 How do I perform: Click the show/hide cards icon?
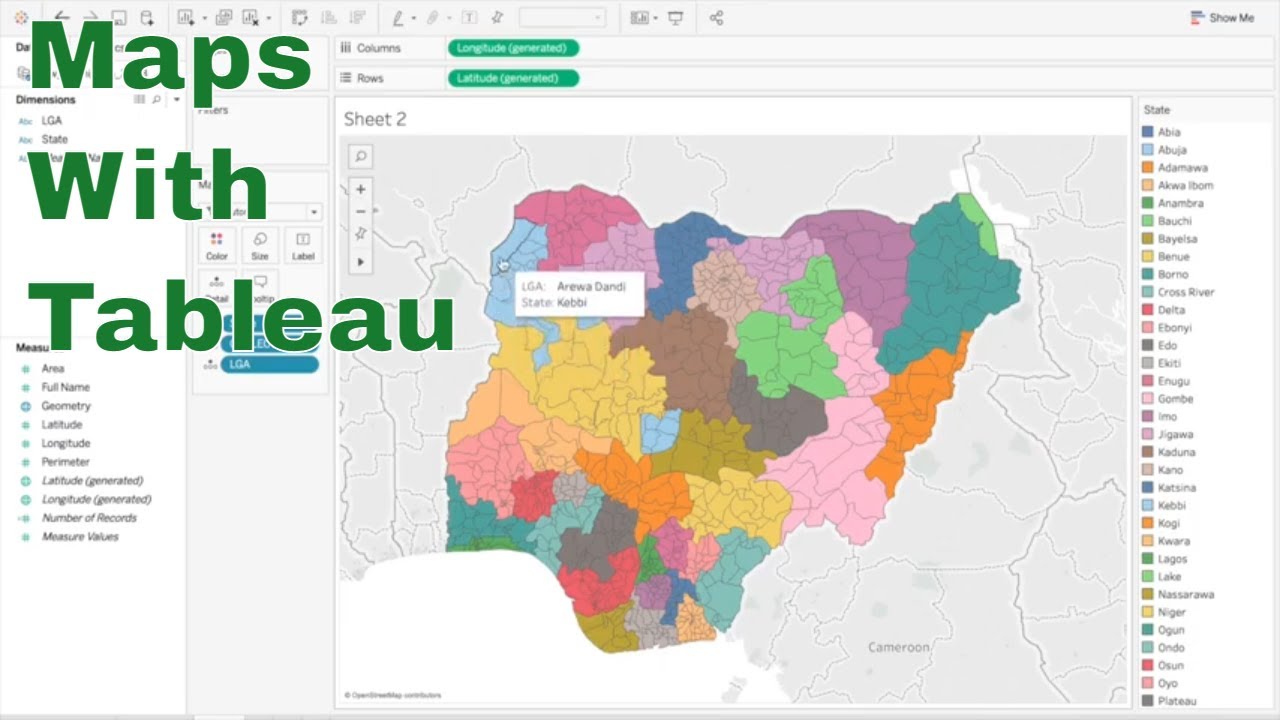[x=639, y=18]
